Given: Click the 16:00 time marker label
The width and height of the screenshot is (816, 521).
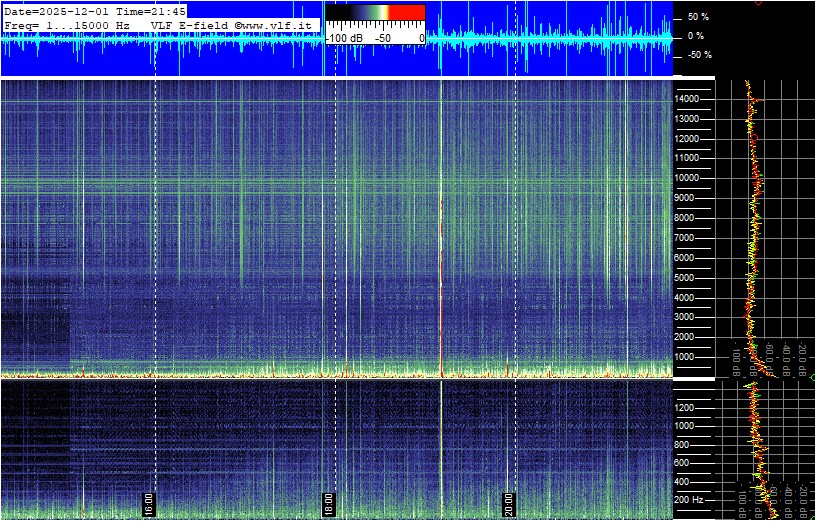Looking at the screenshot, I should tap(148, 501).
